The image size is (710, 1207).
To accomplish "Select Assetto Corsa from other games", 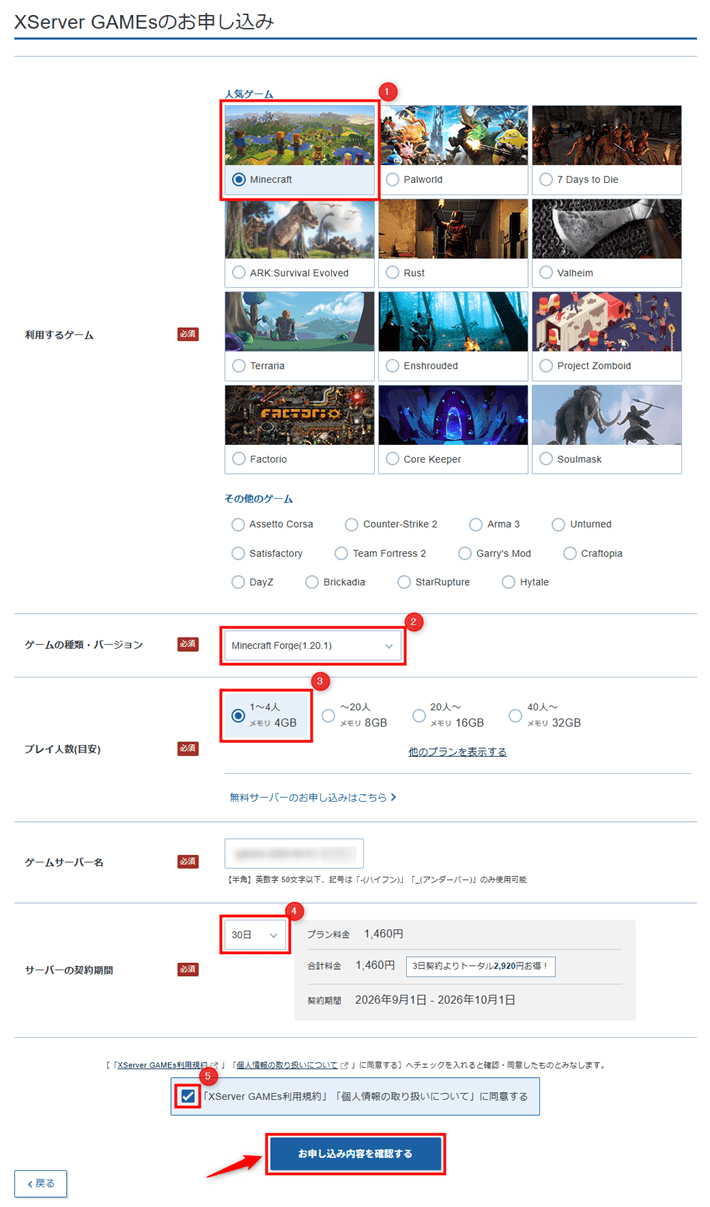I will 238,524.
